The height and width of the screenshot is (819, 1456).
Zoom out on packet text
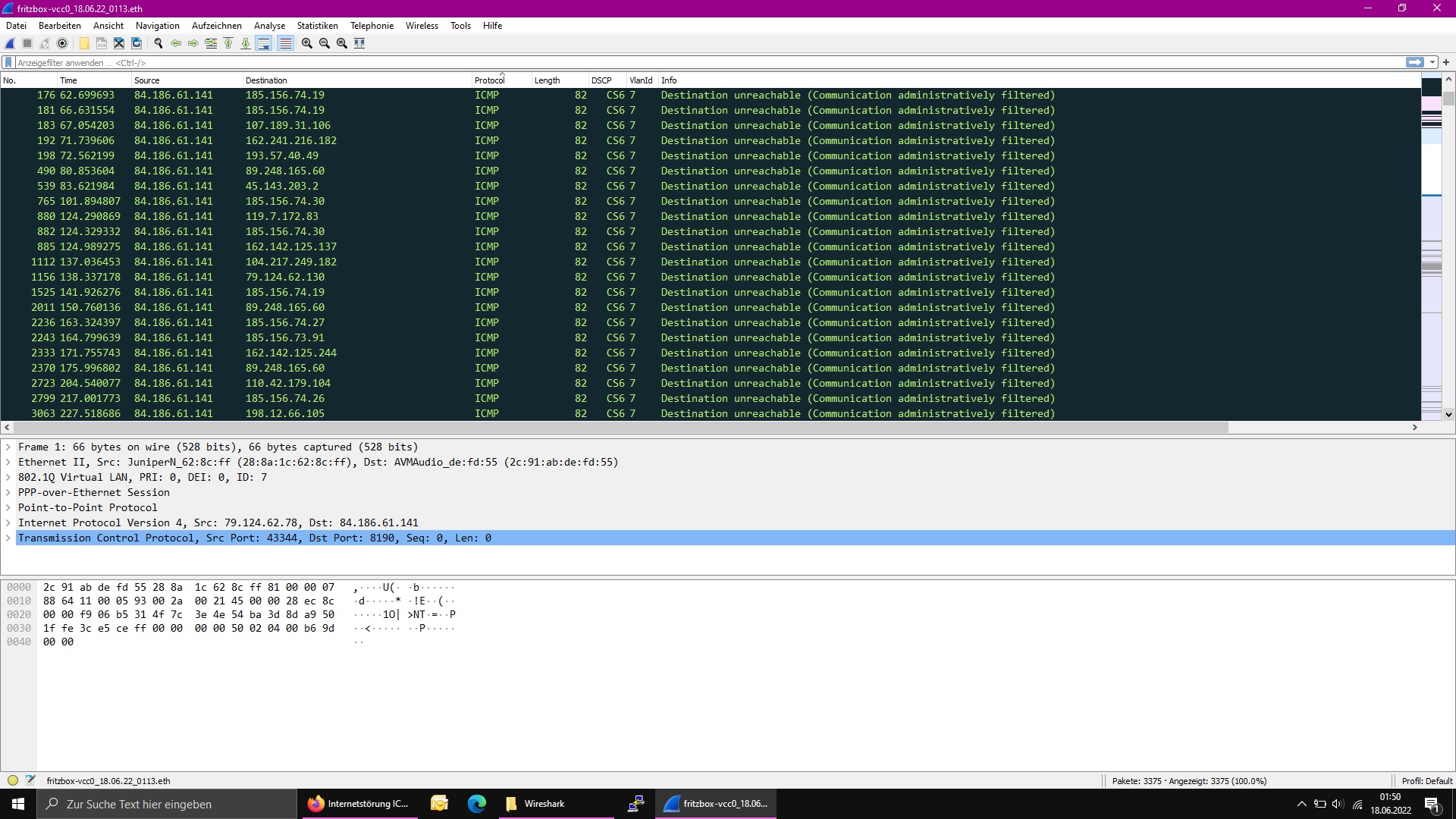tap(325, 43)
